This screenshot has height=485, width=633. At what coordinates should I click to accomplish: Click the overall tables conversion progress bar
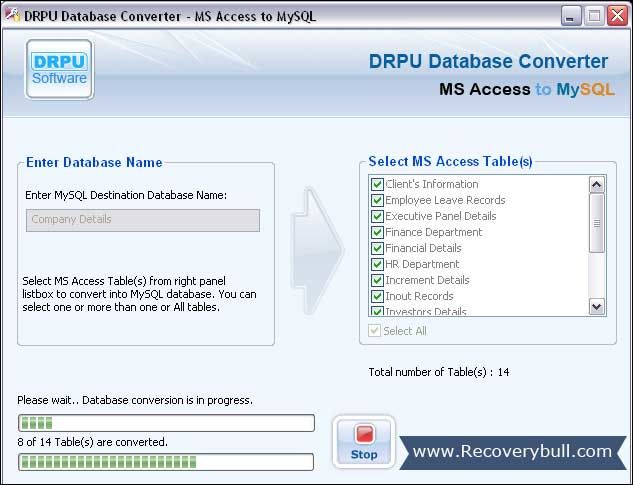(x=166, y=462)
